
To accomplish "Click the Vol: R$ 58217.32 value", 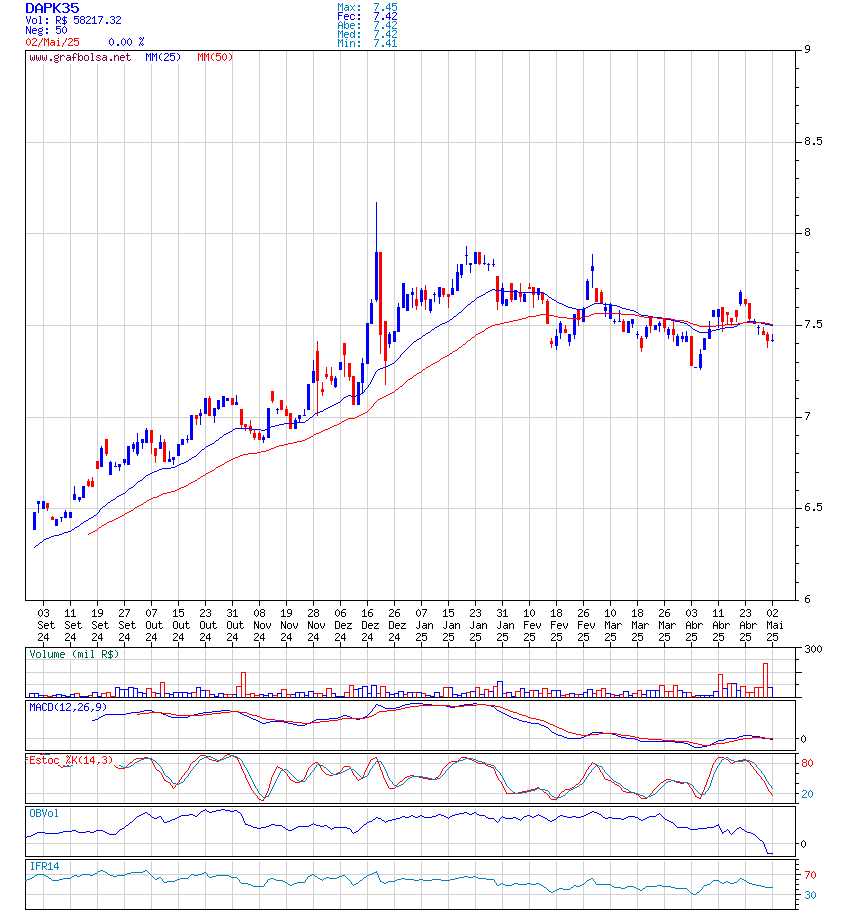I will [x=73, y=20].
